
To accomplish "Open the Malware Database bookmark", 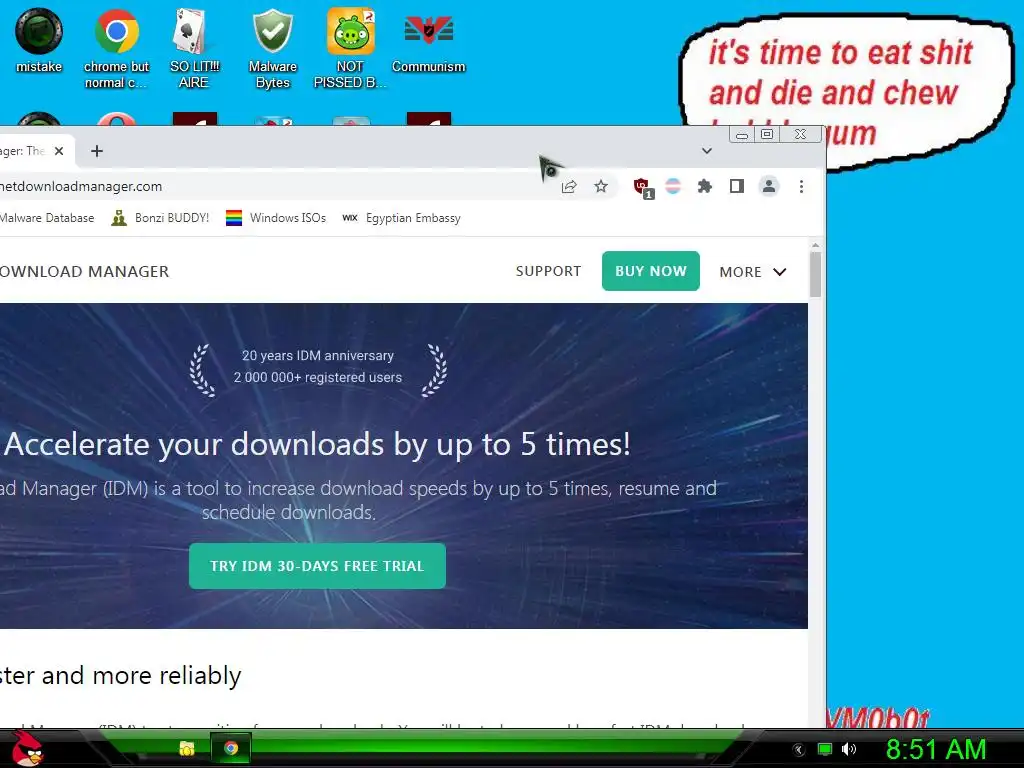I will click(46, 218).
